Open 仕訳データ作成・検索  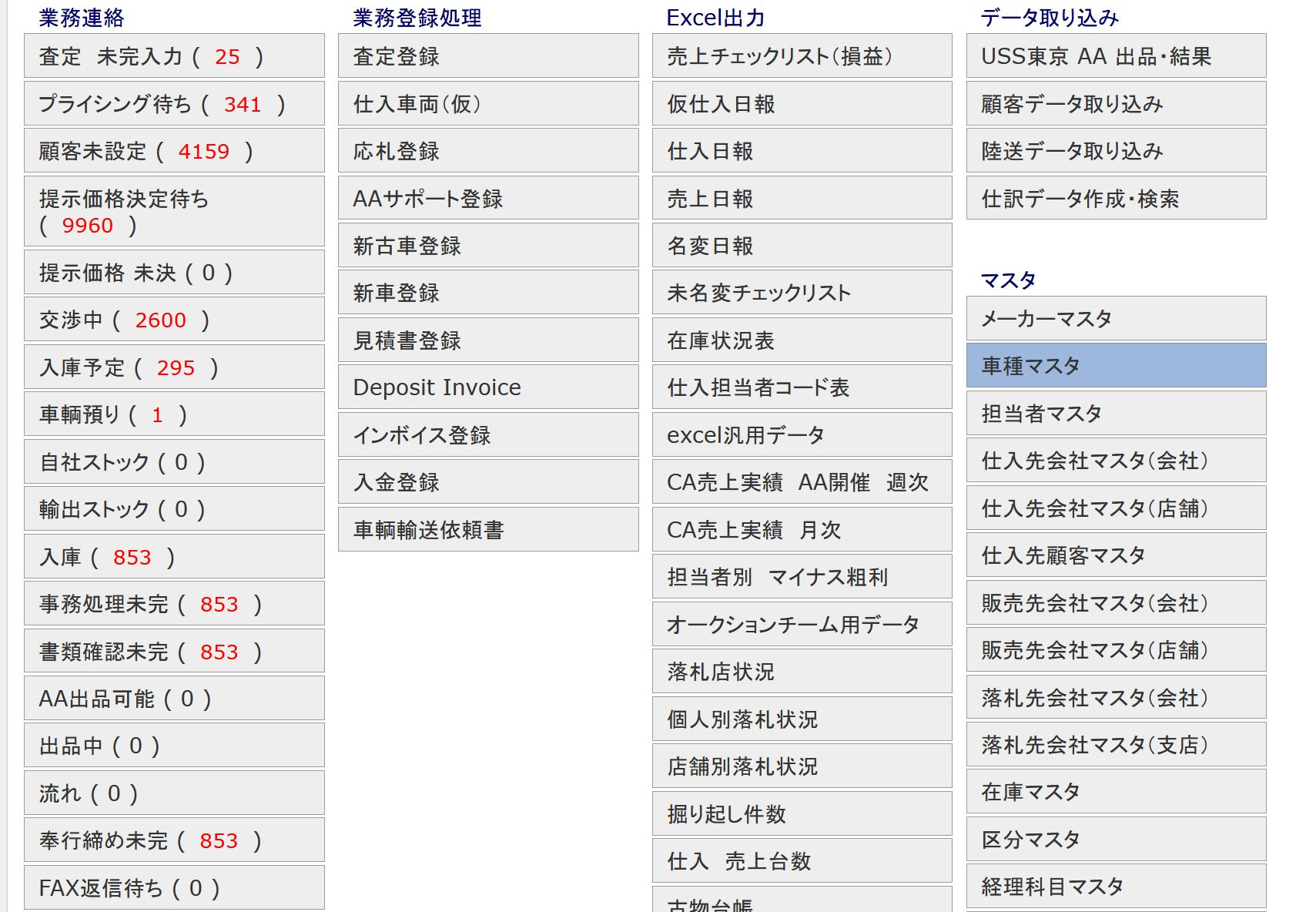(1114, 198)
